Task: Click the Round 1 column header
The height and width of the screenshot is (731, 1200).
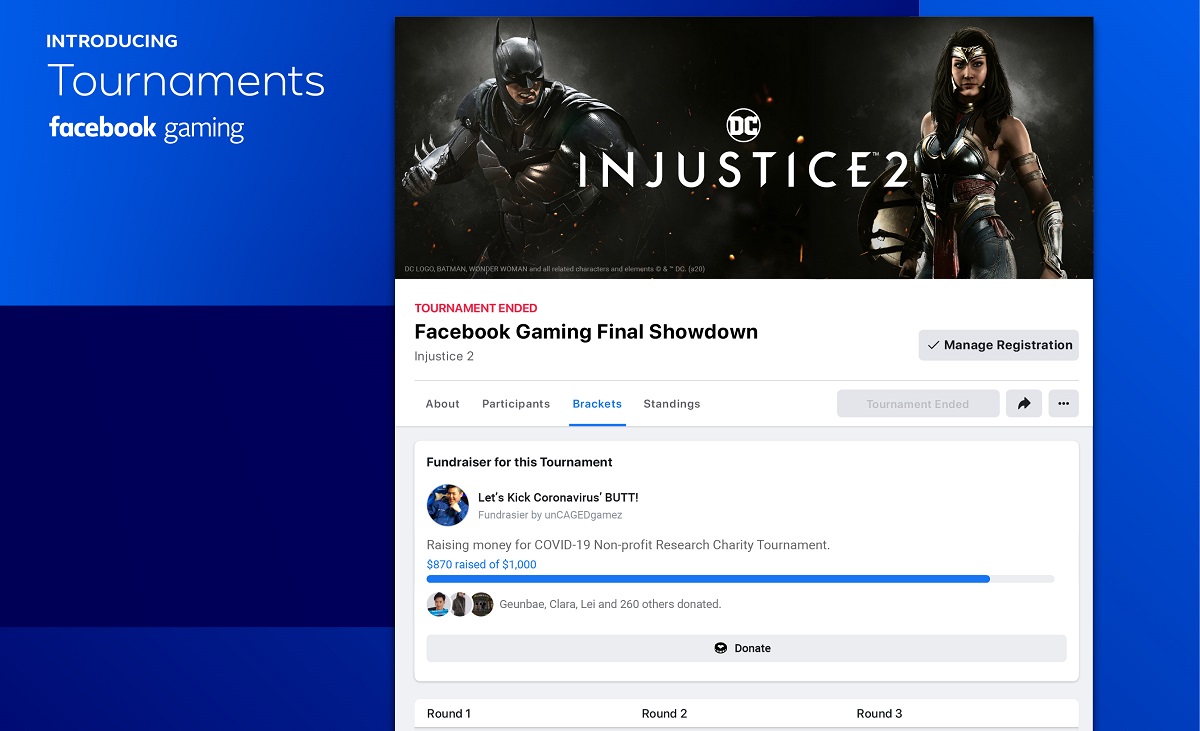Action: pos(449,714)
